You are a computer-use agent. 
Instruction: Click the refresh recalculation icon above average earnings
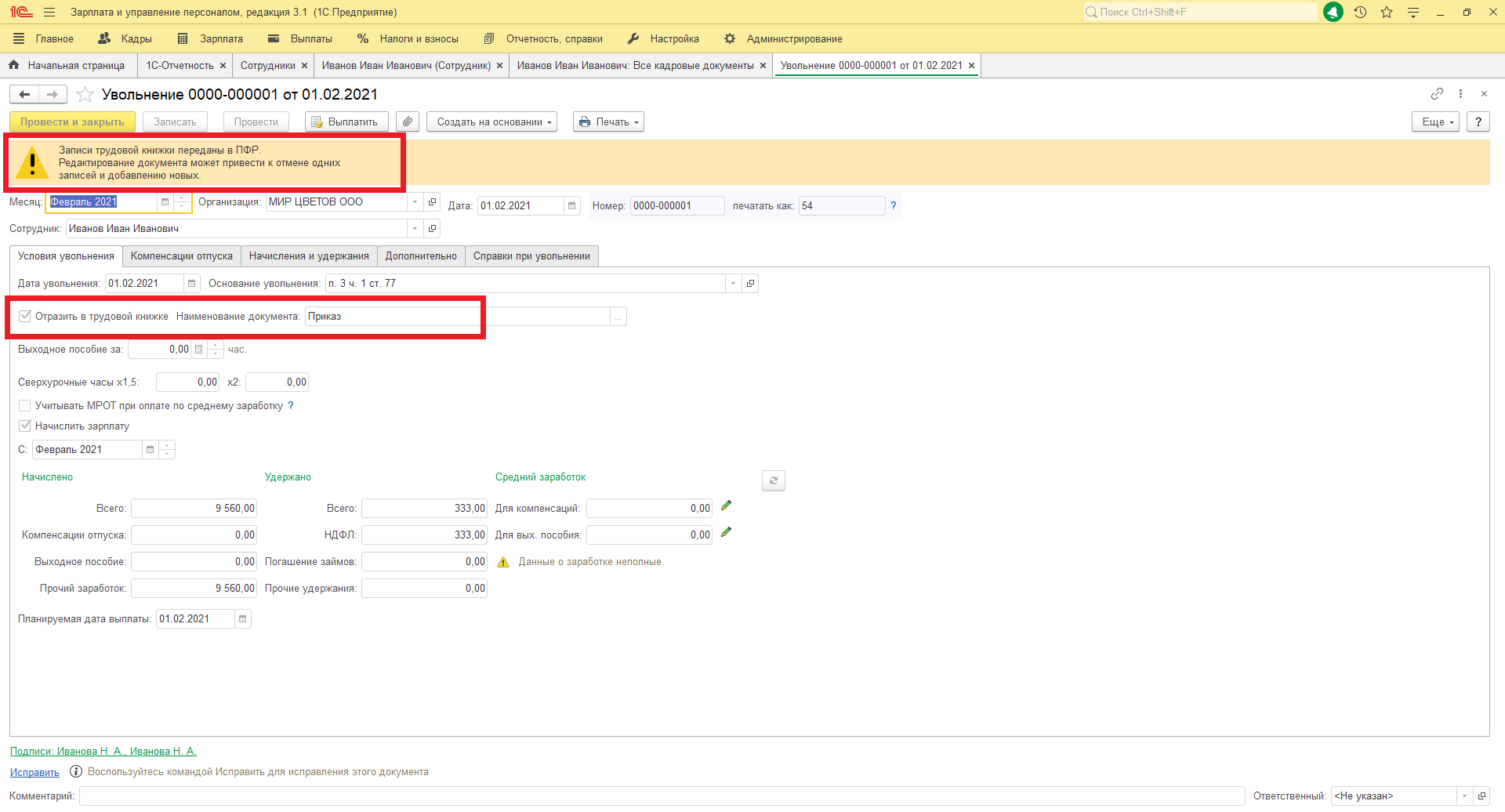773,480
